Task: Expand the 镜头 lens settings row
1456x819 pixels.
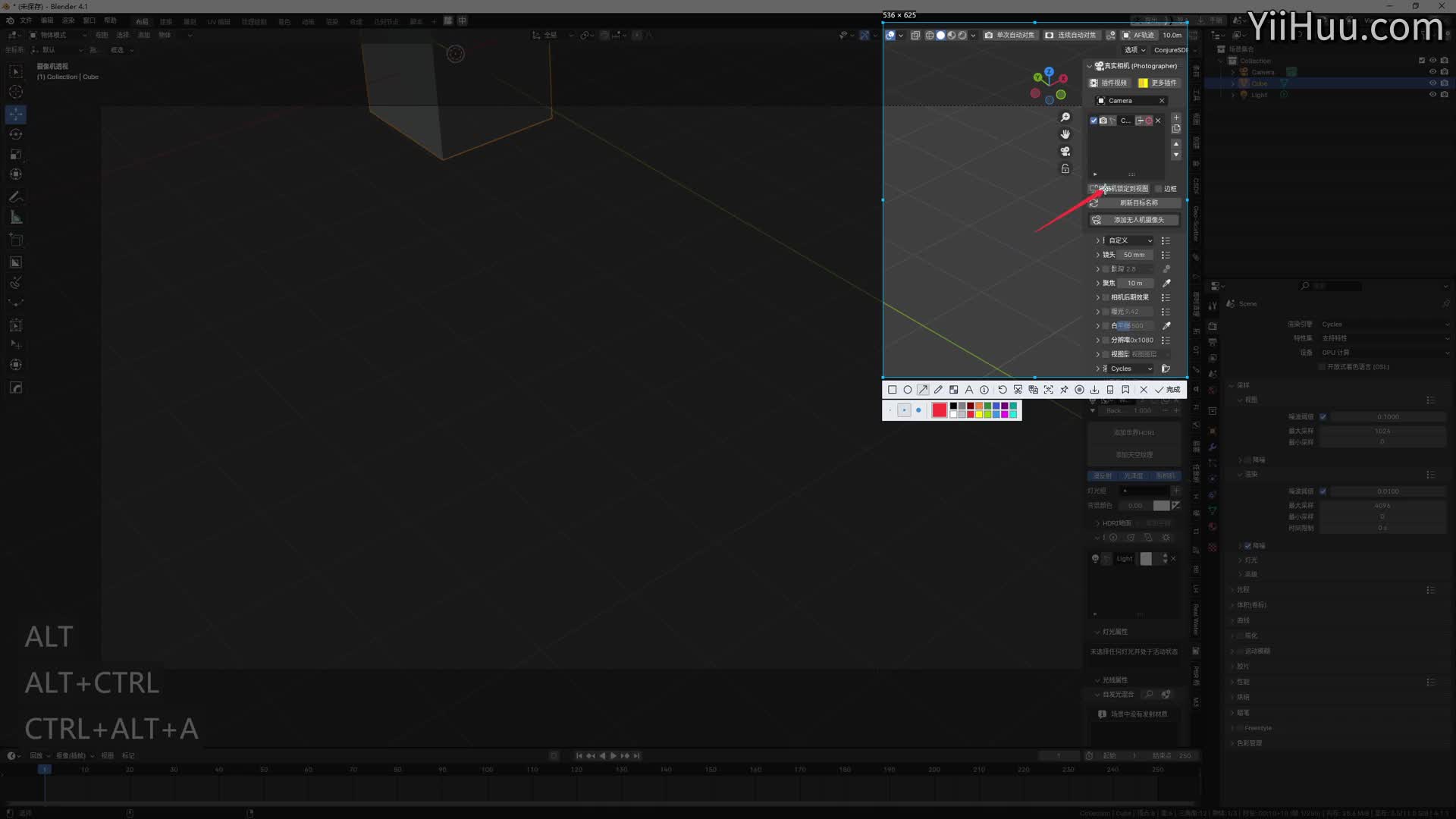Action: [1097, 255]
